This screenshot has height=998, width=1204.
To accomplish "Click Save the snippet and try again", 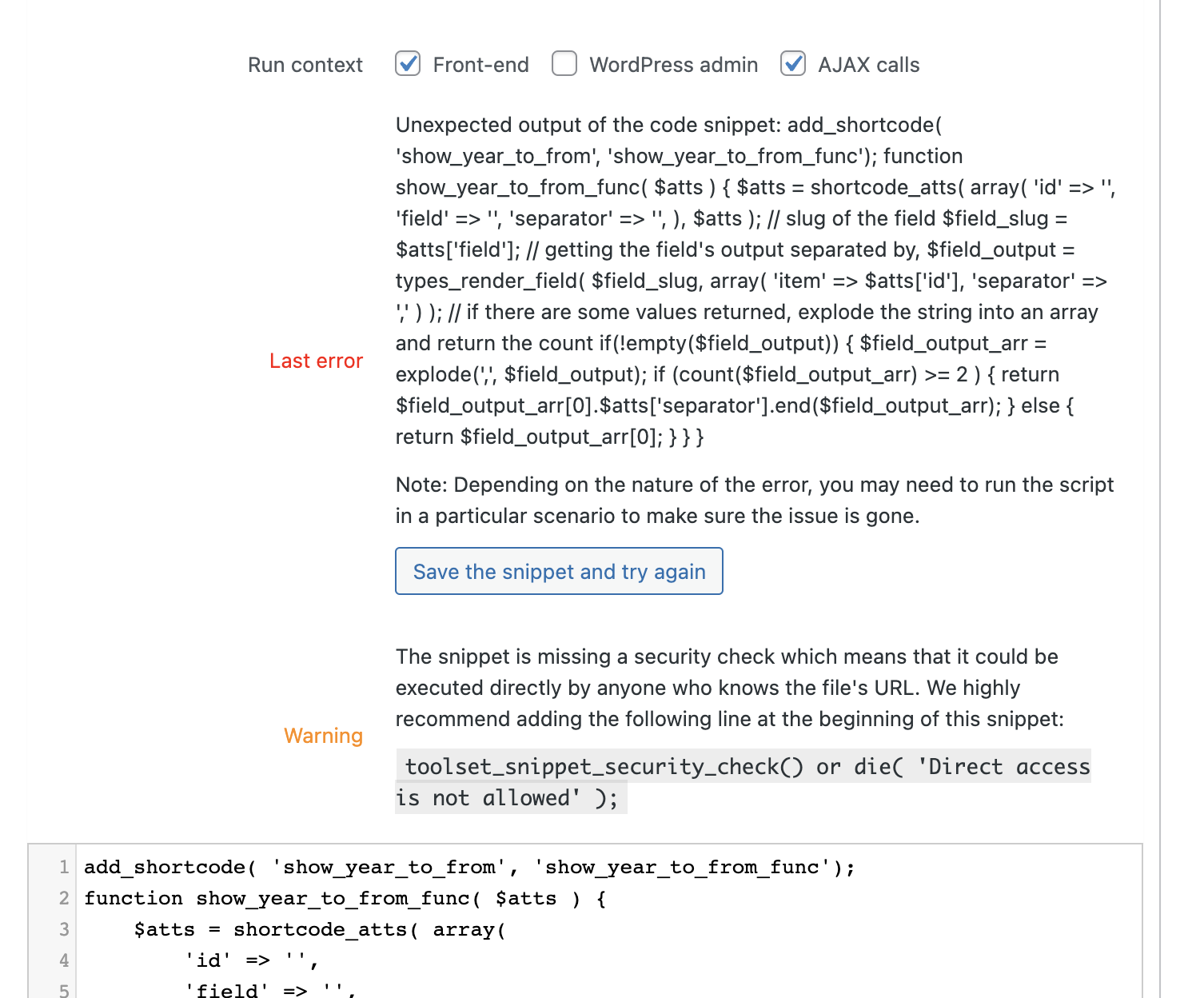I will tap(559, 571).
